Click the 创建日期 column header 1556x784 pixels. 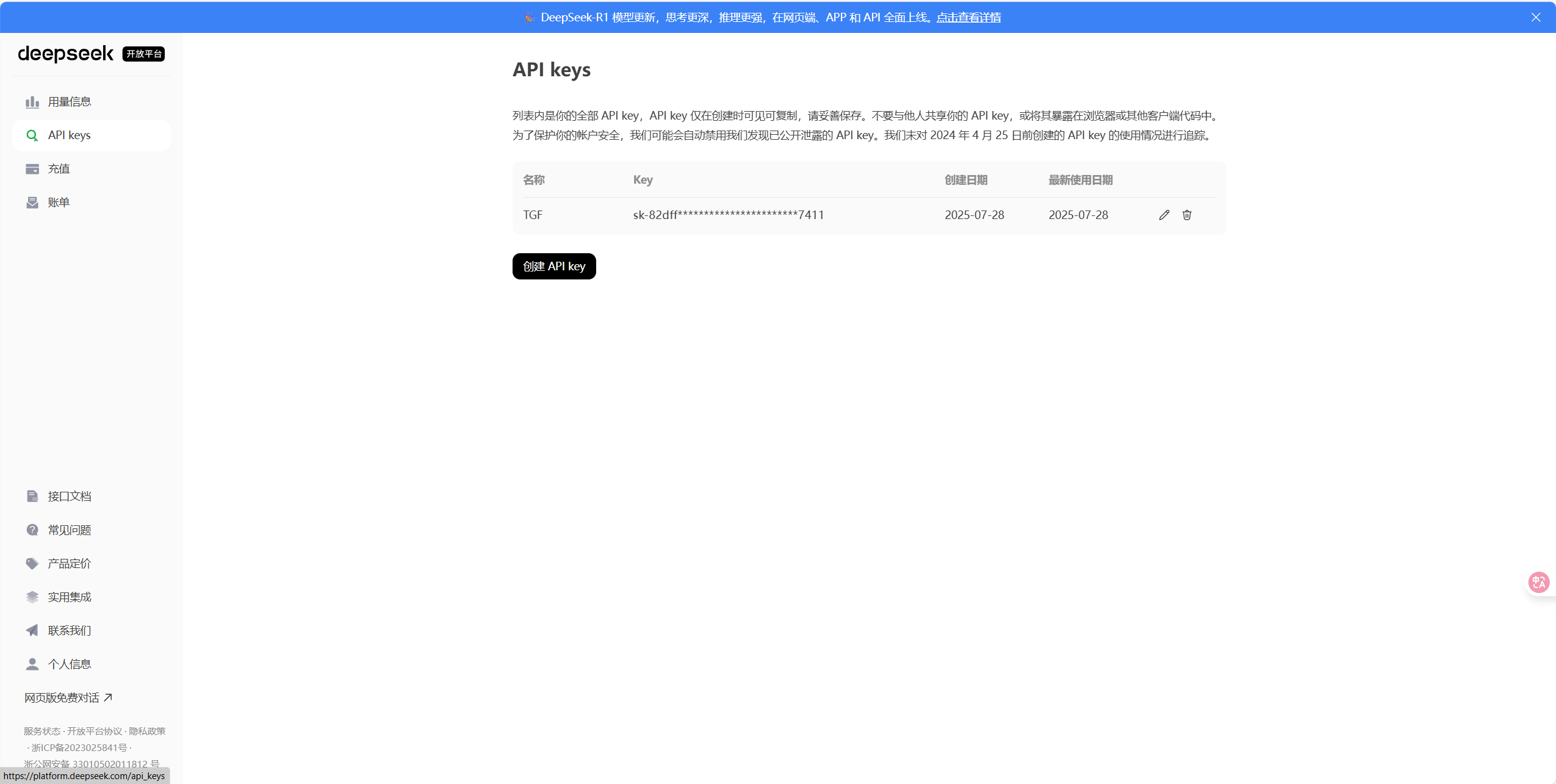pos(966,180)
